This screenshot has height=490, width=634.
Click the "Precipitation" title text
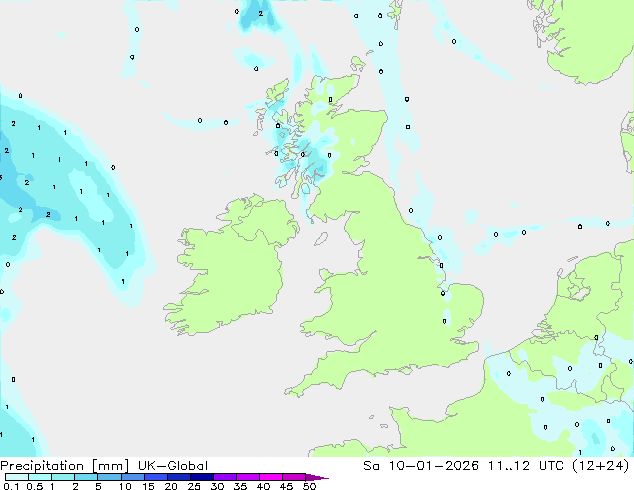click(x=42, y=466)
